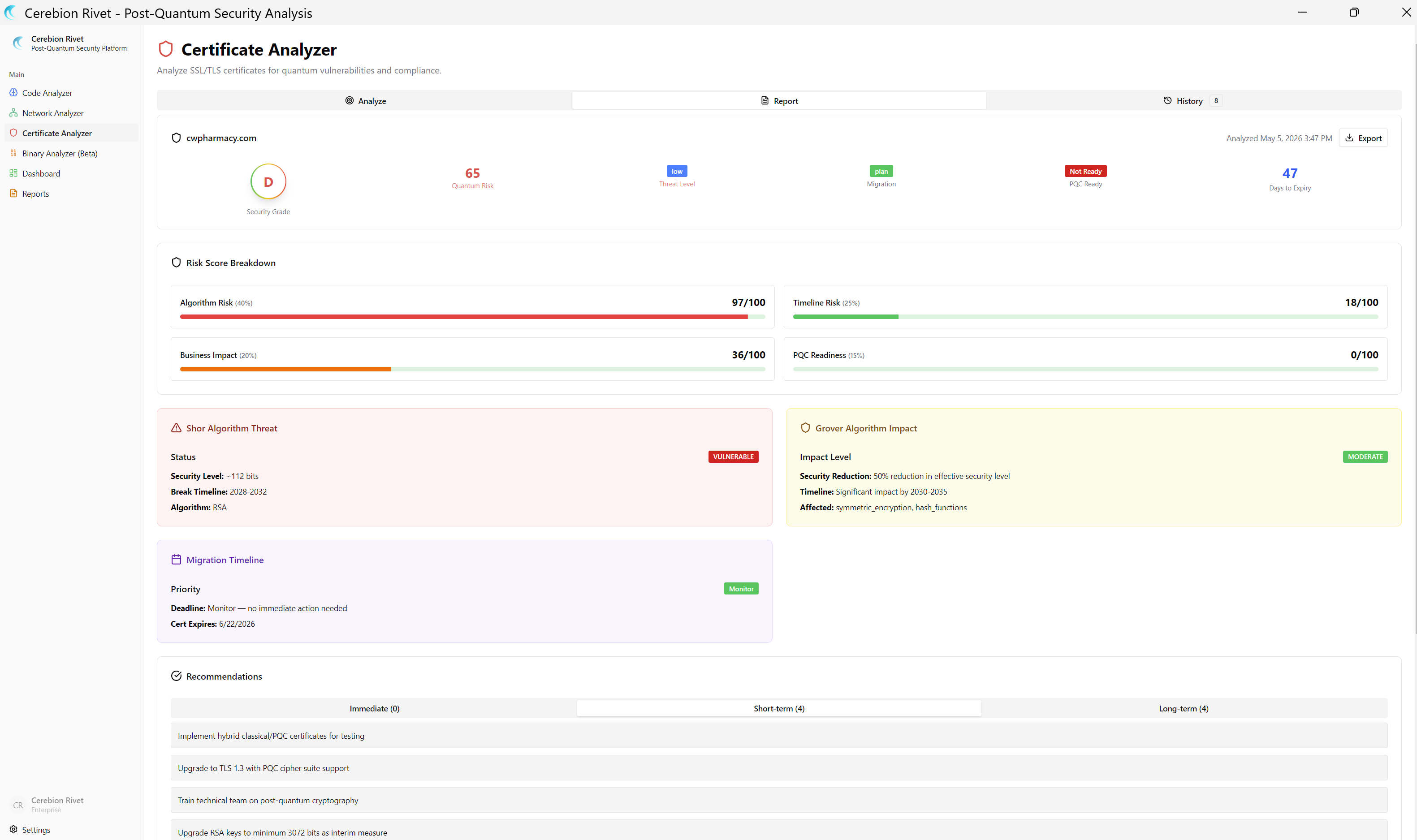Click the calendar icon for Migration Timeline
This screenshot has width=1417, height=840.
point(176,559)
